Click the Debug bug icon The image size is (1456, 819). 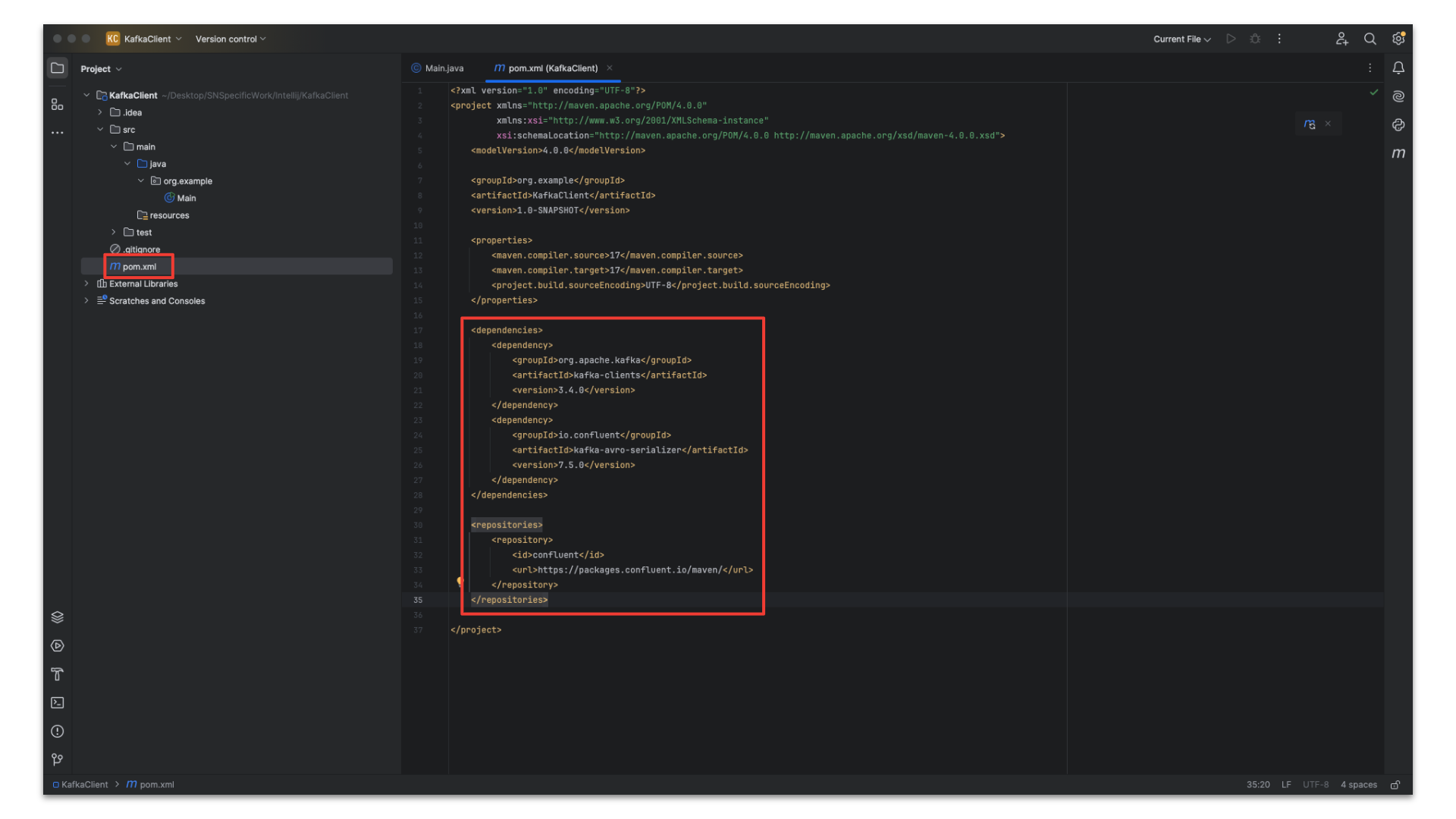(1255, 39)
